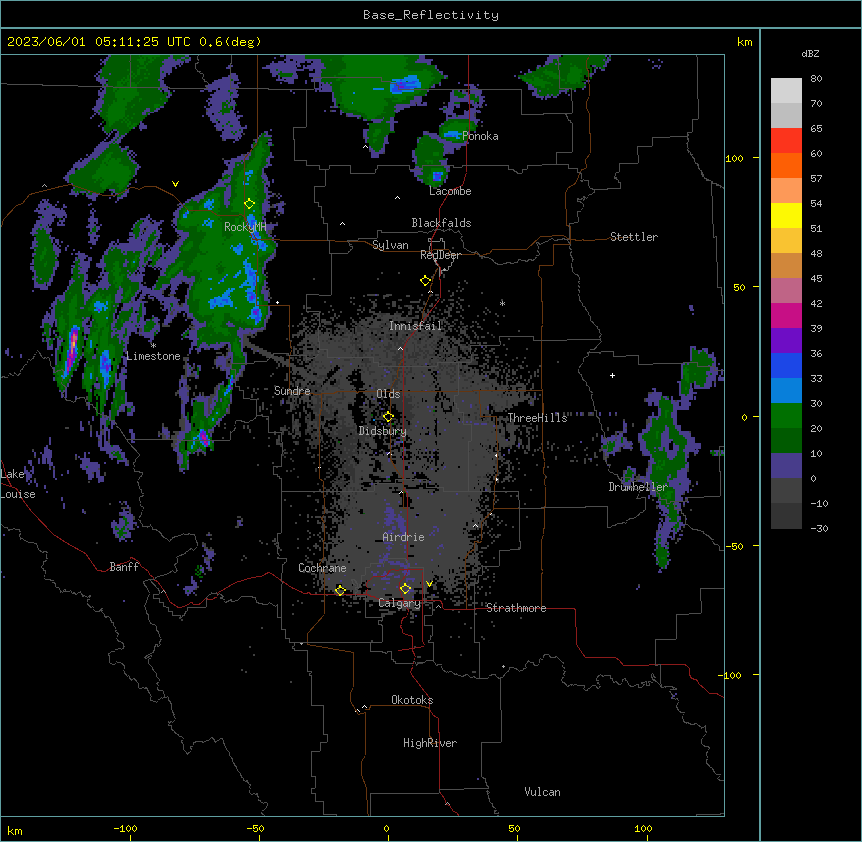Click the Okotoks city label

tap(412, 700)
